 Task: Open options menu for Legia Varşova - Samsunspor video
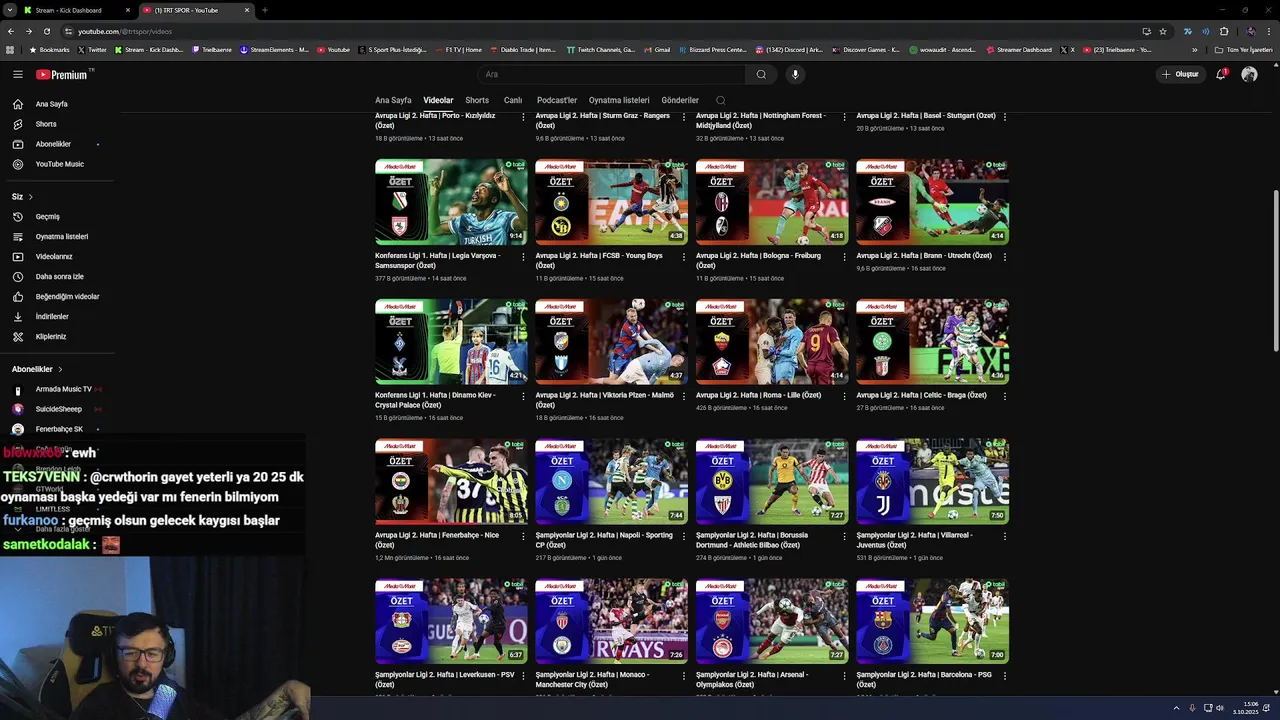[523, 256]
